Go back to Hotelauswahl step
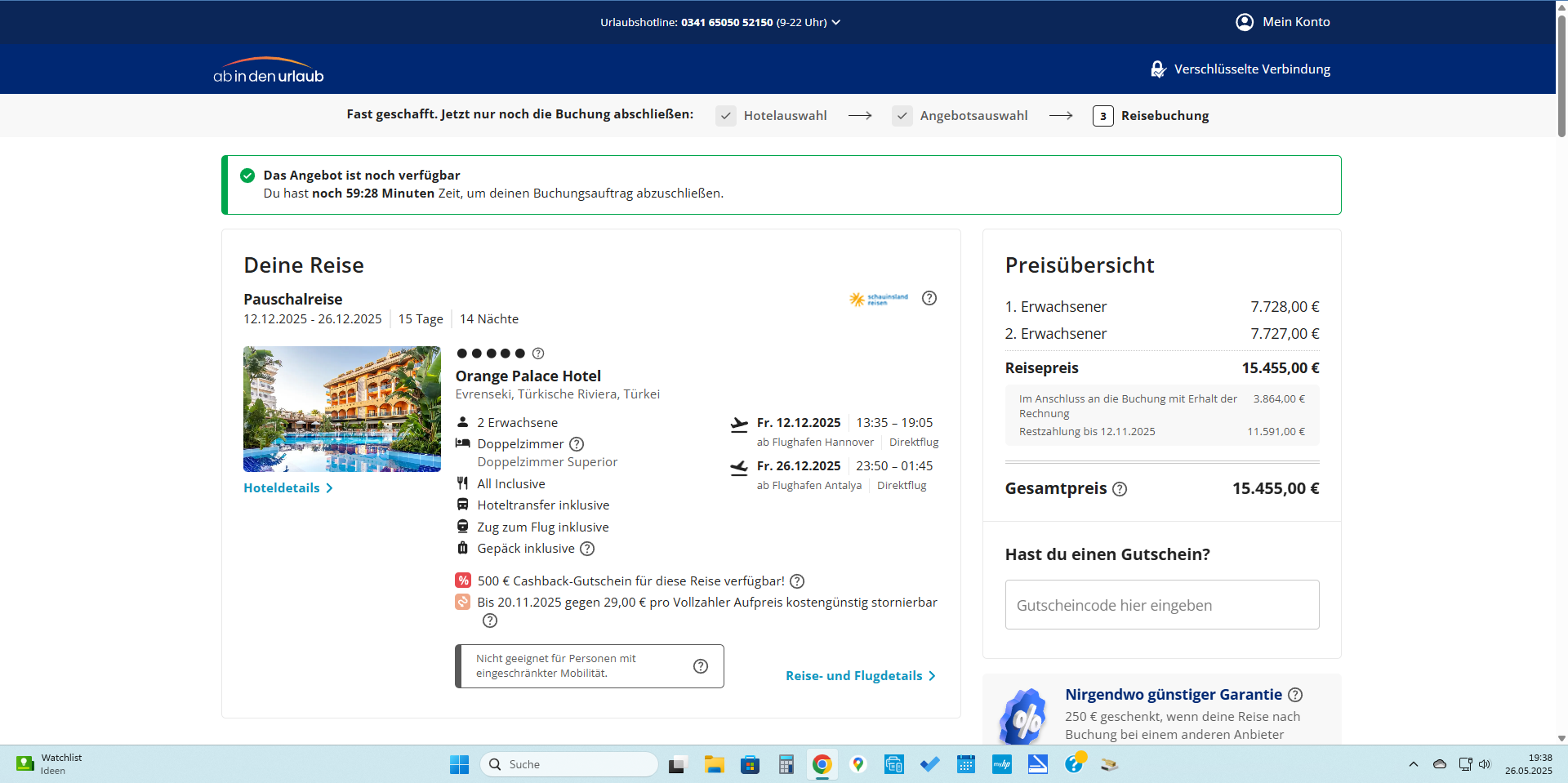Image resolution: width=1568 pixels, height=783 pixels. 784,116
